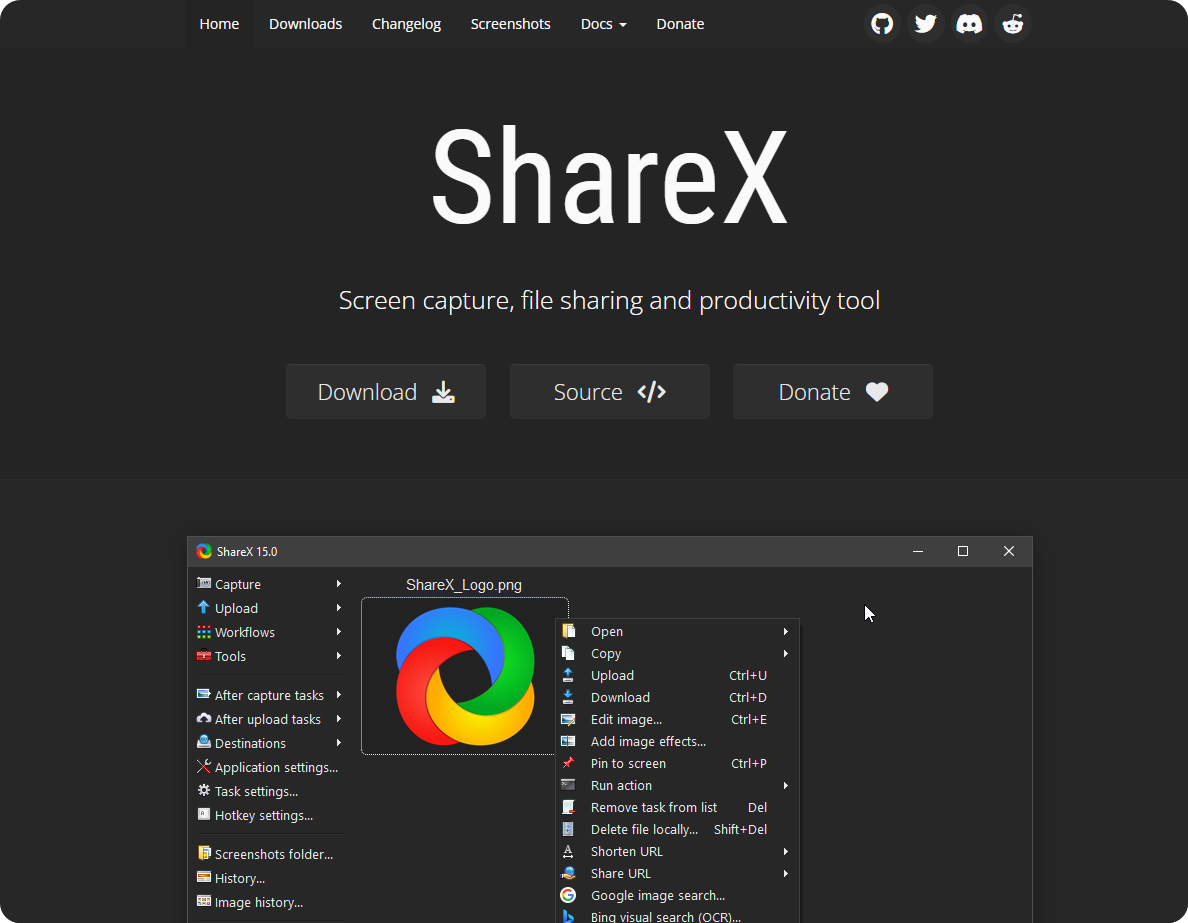This screenshot has width=1188, height=923.
Task: Choose Bing visual search (OCR) entry
Action: click(x=677, y=916)
